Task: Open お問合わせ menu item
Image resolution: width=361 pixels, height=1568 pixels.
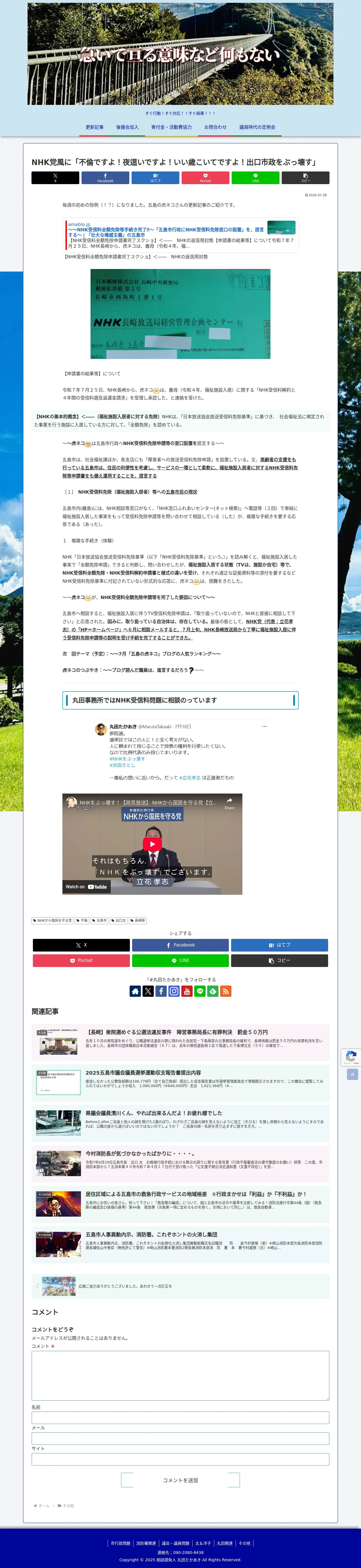Action: (x=216, y=127)
